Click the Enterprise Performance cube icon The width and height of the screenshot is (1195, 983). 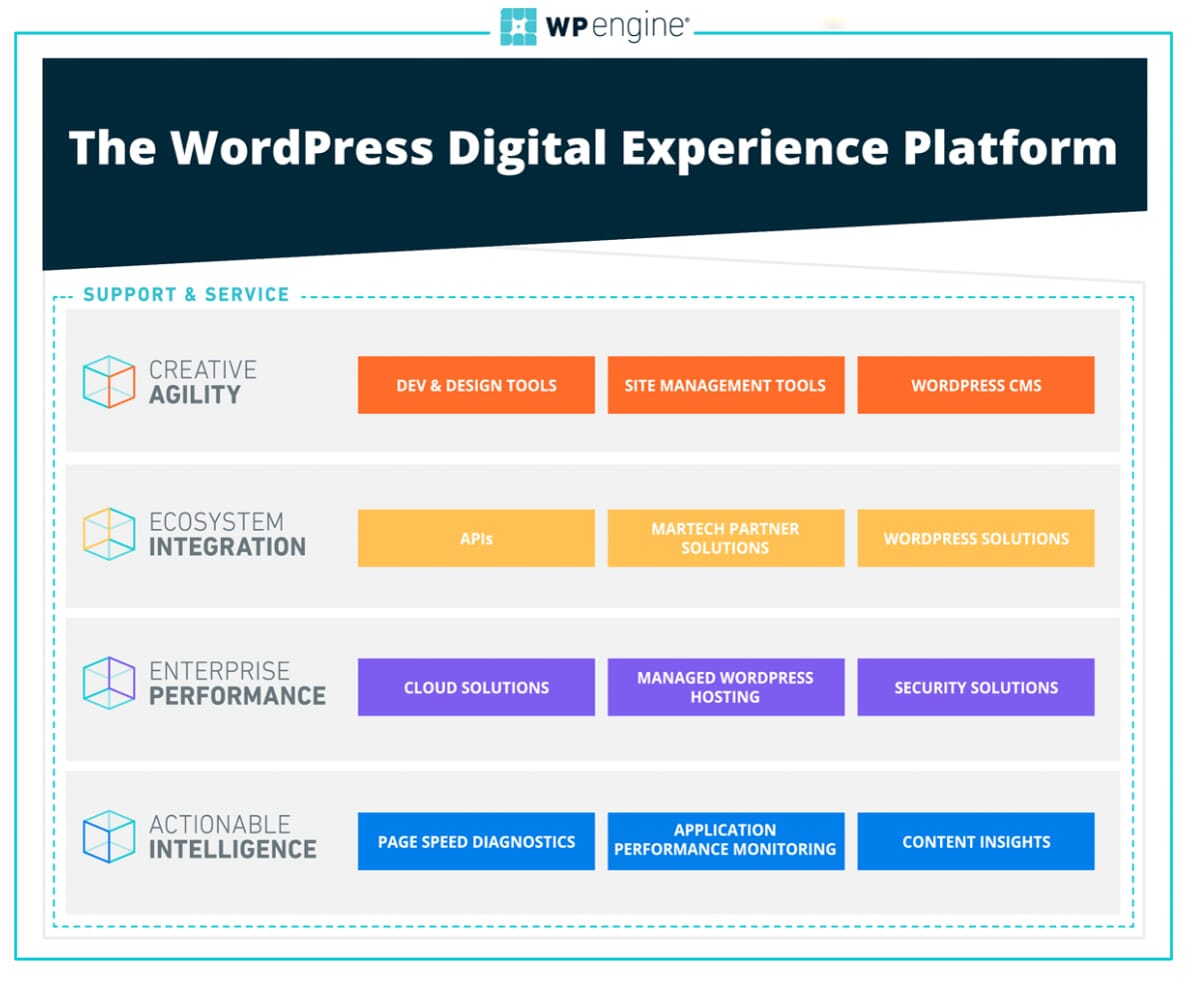(x=109, y=683)
